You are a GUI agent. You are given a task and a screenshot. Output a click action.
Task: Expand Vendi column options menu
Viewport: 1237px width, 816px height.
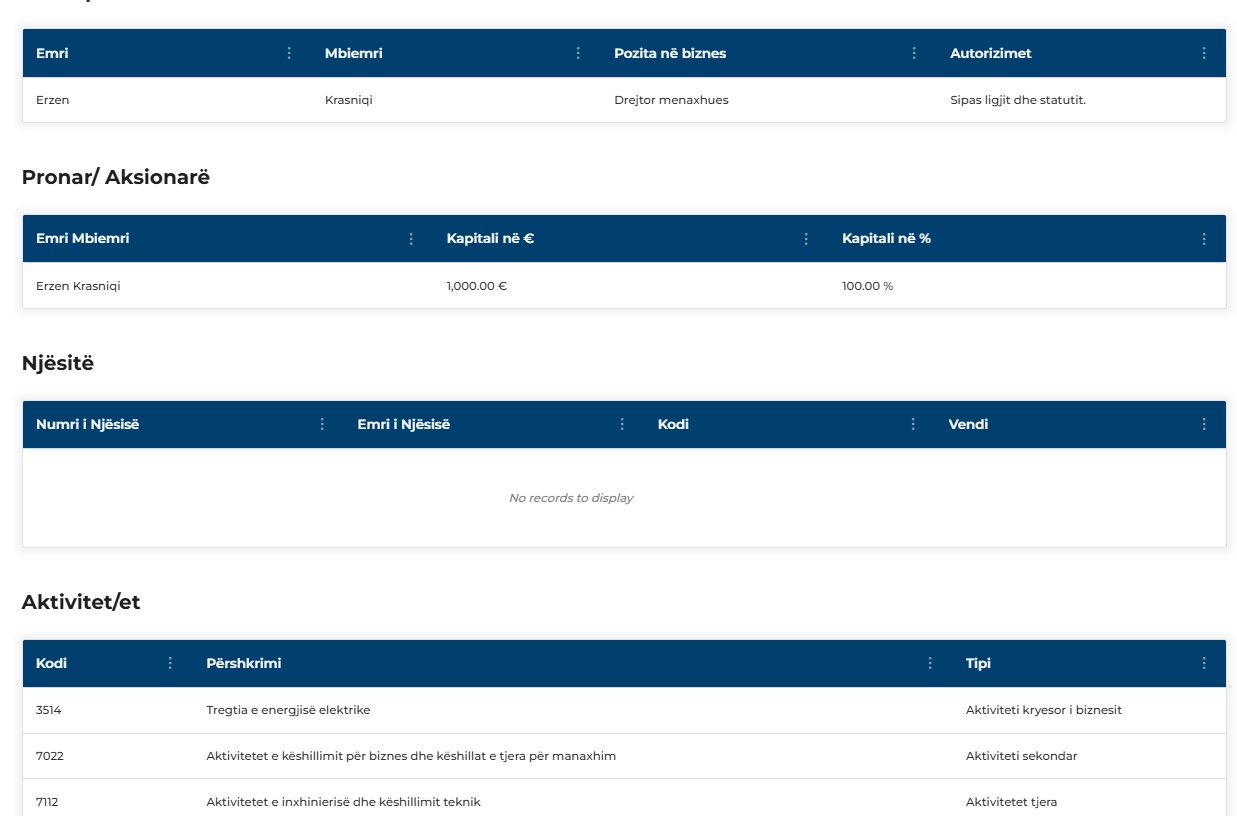coord(1204,424)
